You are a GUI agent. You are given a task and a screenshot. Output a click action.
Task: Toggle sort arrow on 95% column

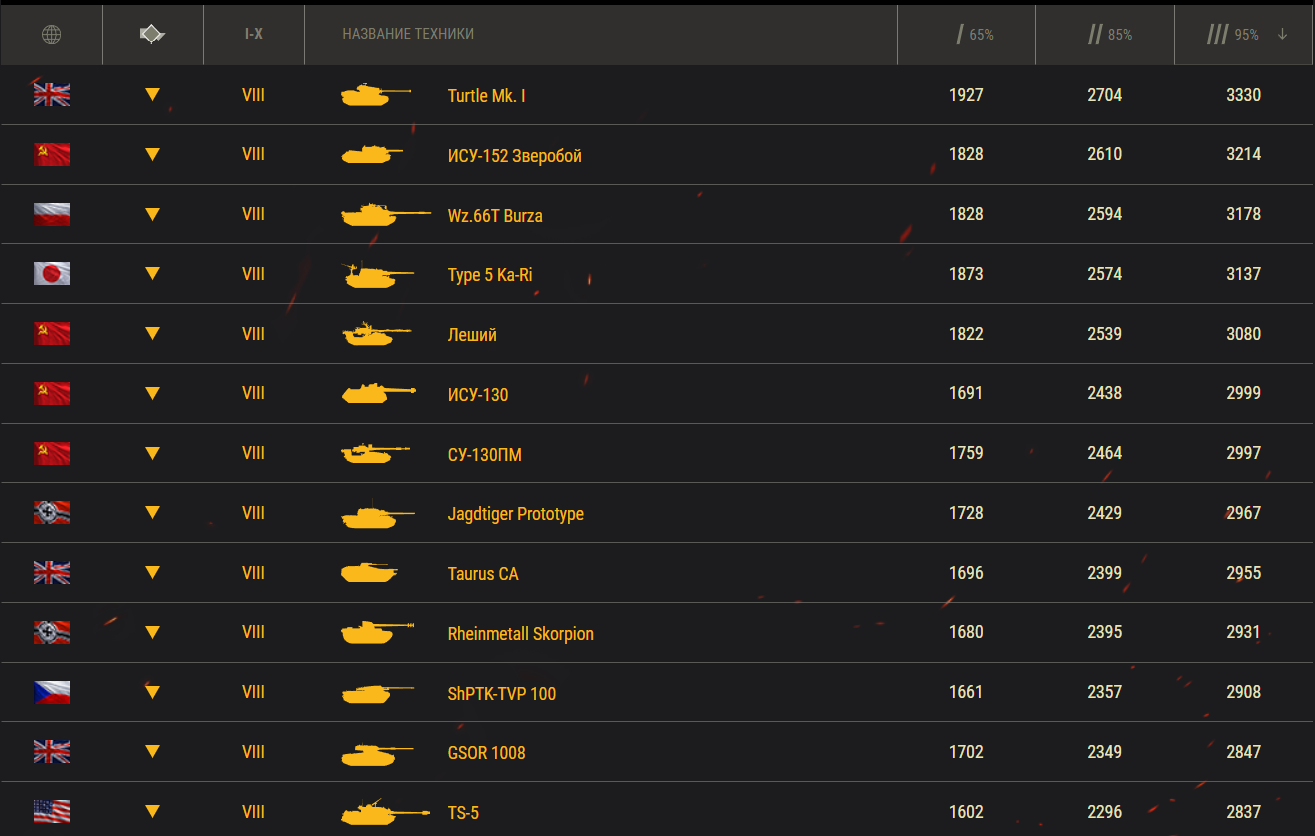tap(1283, 35)
